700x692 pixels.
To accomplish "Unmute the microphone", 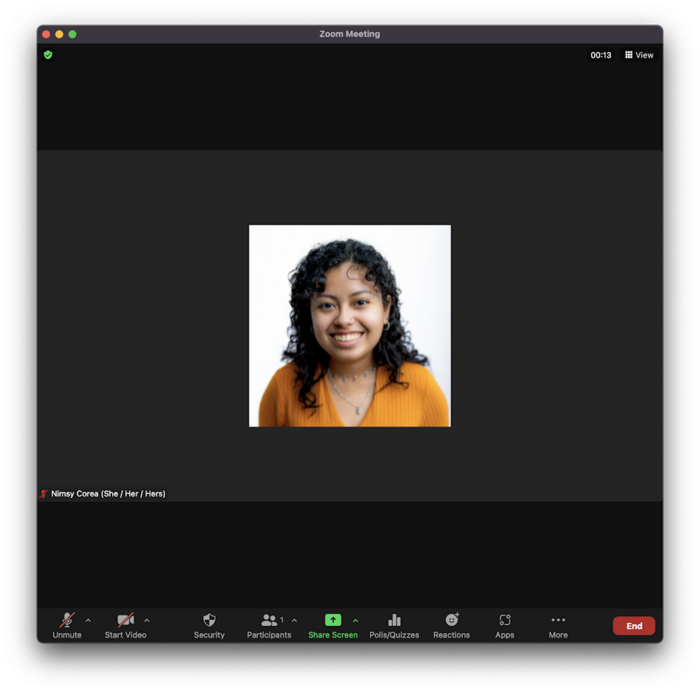I will (67, 625).
